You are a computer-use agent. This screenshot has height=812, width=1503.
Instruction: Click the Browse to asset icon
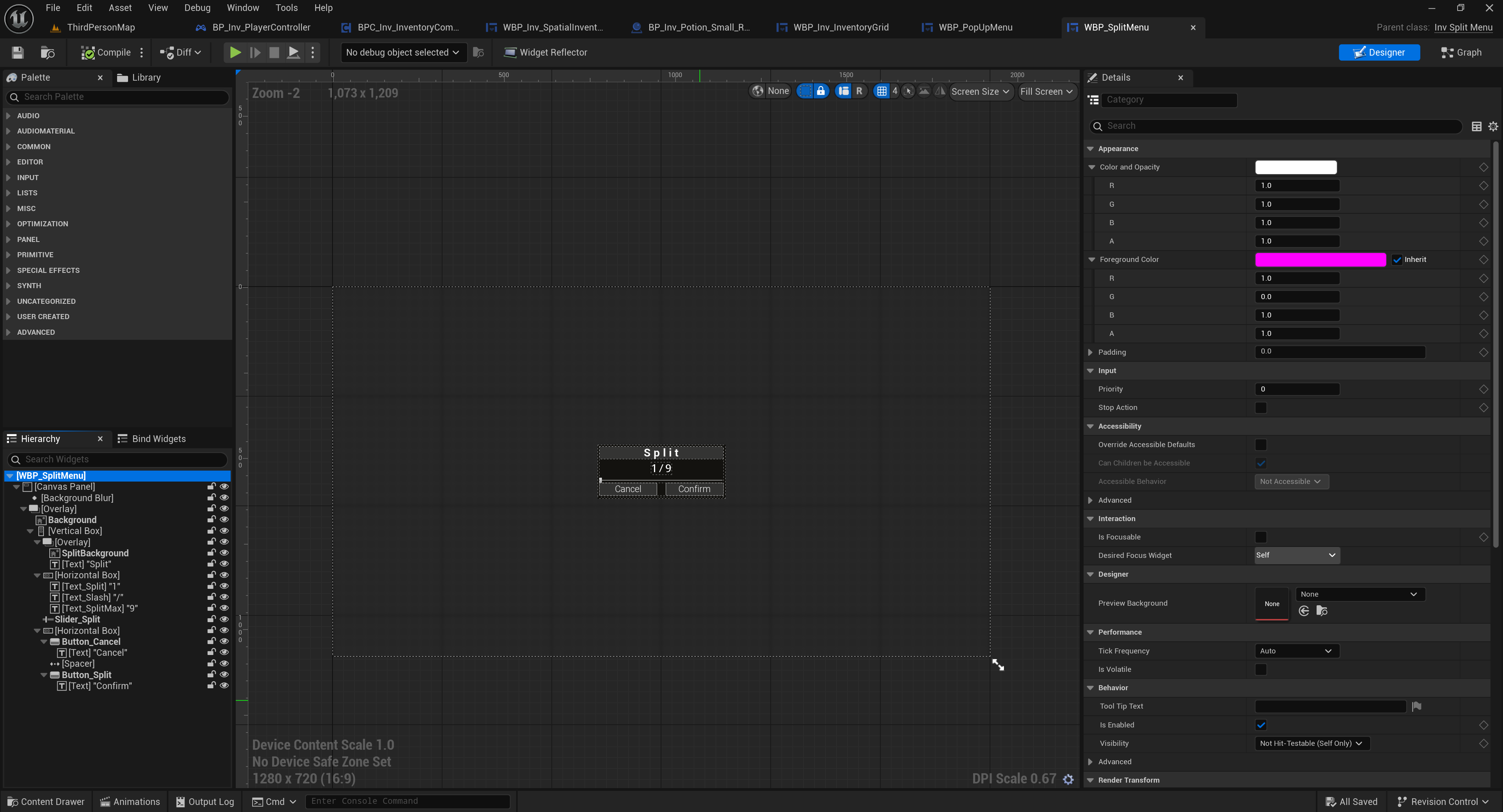click(47, 52)
